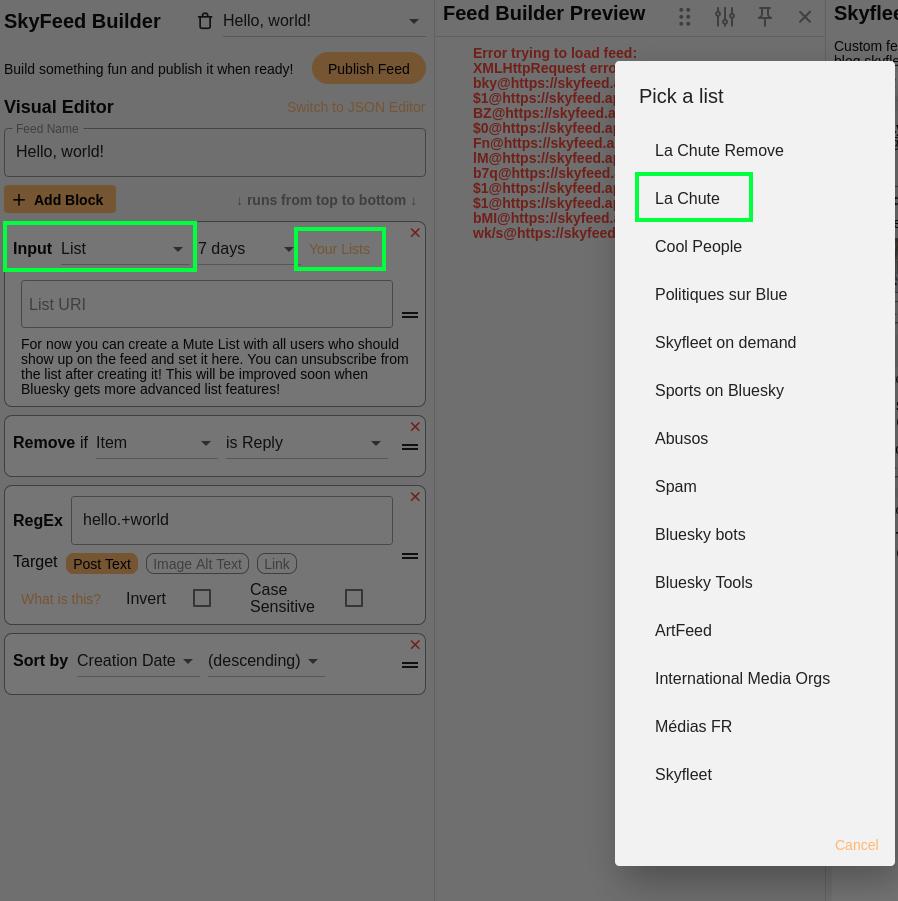This screenshot has width=898, height=901.
Task: Open the descending order dropdown
Action: click(x=265, y=661)
